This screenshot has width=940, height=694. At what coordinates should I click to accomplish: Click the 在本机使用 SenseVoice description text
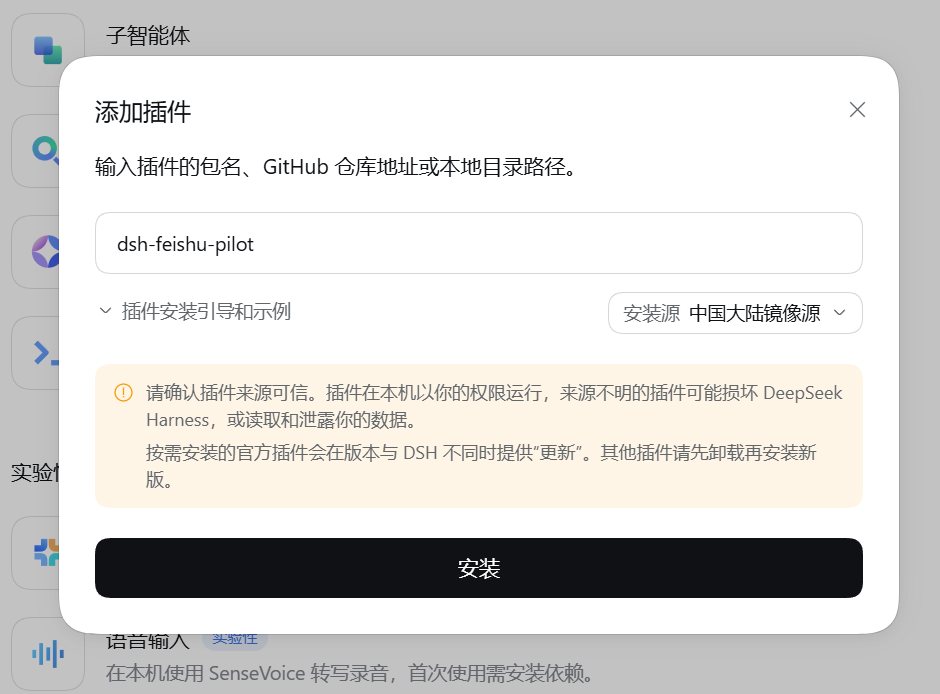(x=350, y=673)
